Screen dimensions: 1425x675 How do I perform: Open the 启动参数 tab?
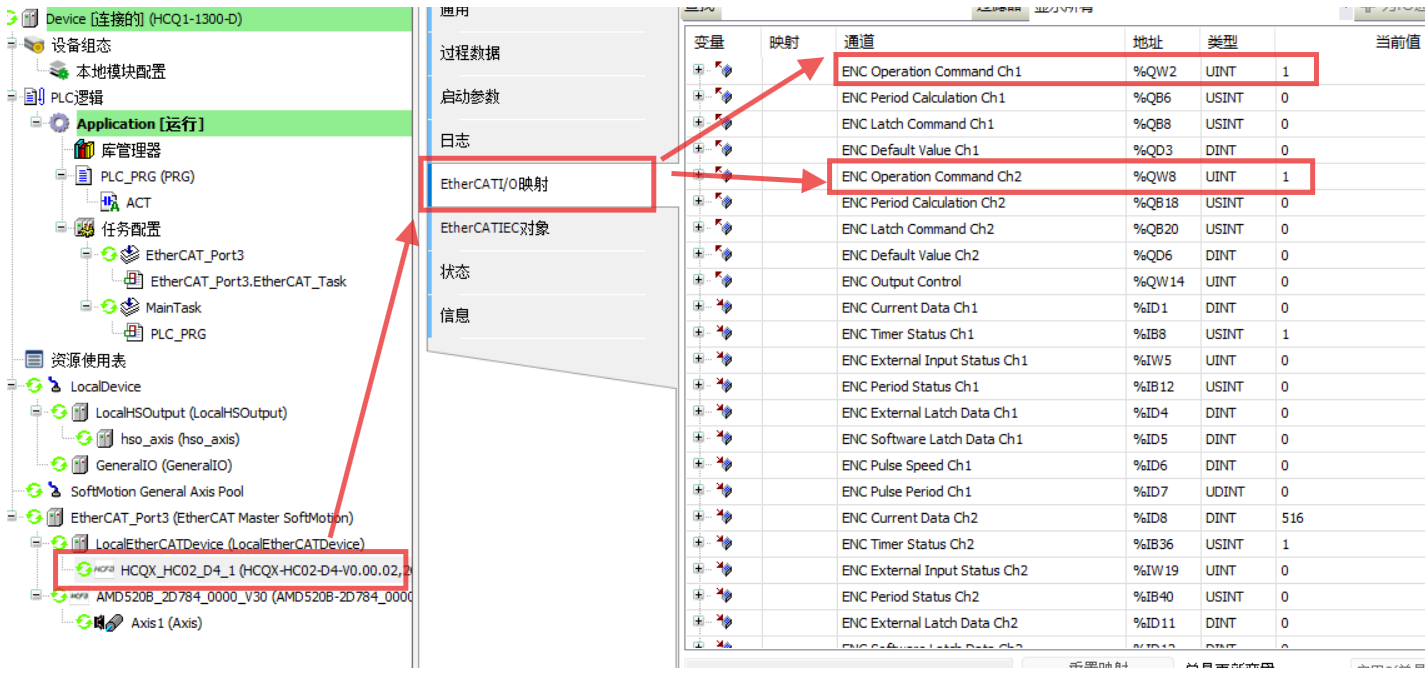click(470, 97)
